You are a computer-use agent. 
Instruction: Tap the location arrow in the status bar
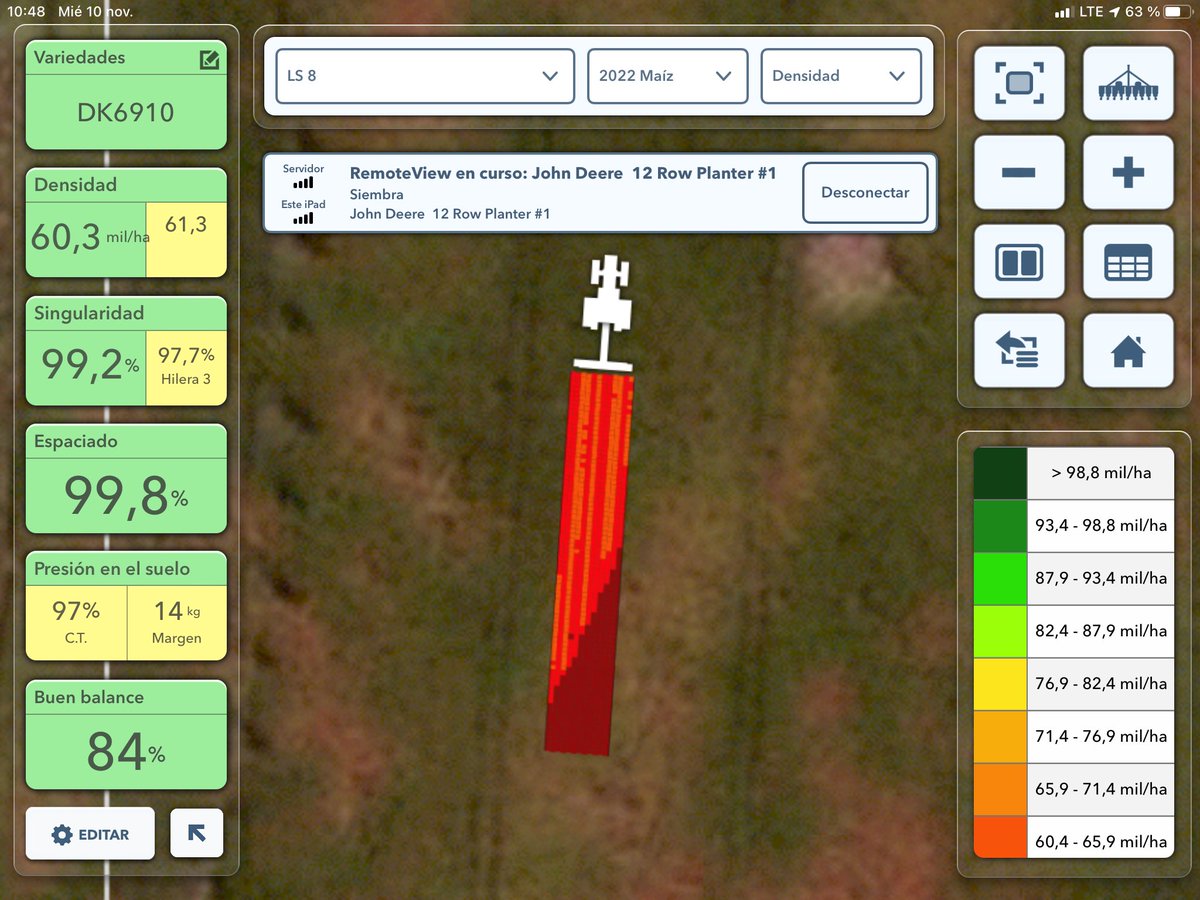(1114, 12)
